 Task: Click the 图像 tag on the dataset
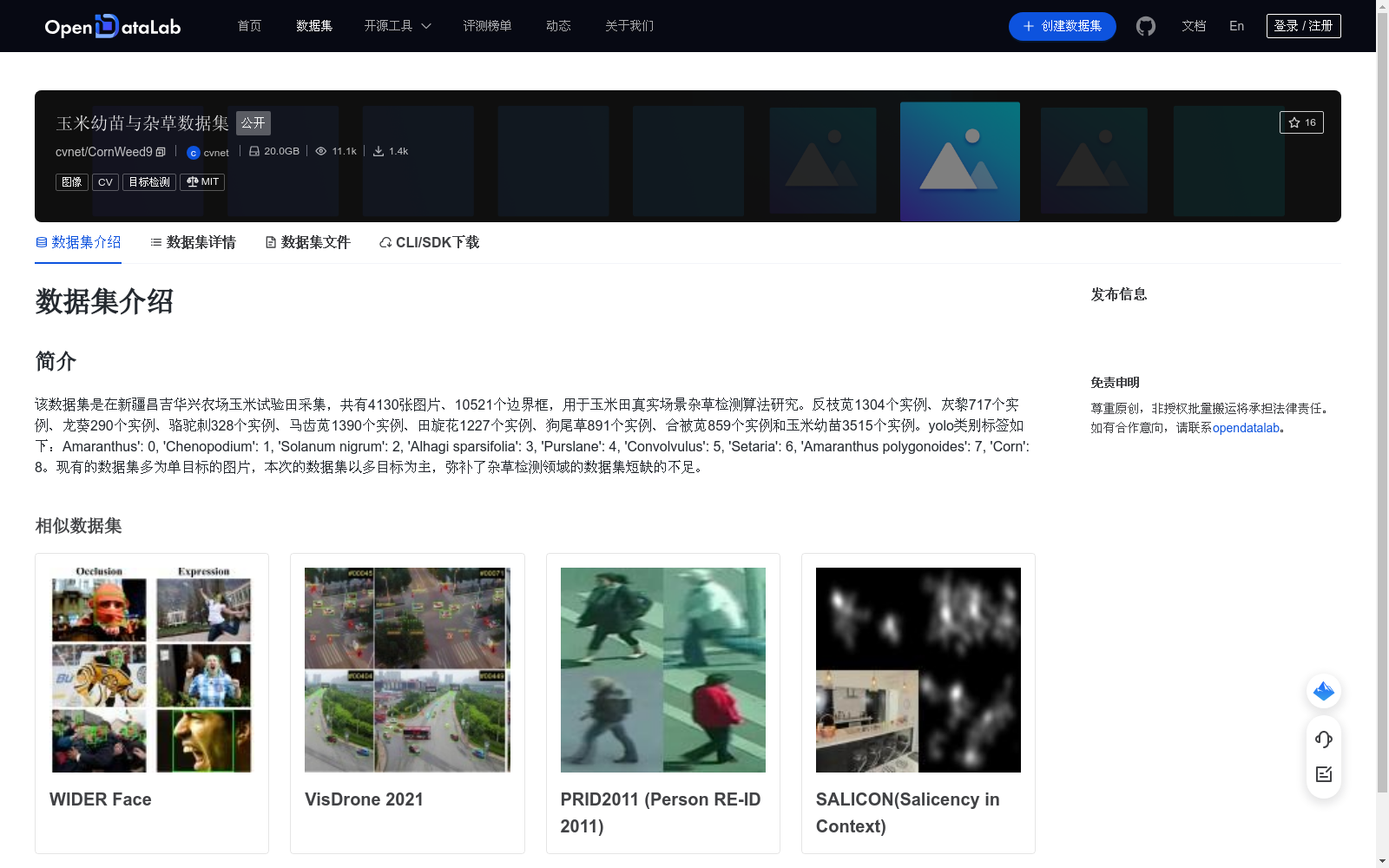[72, 182]
